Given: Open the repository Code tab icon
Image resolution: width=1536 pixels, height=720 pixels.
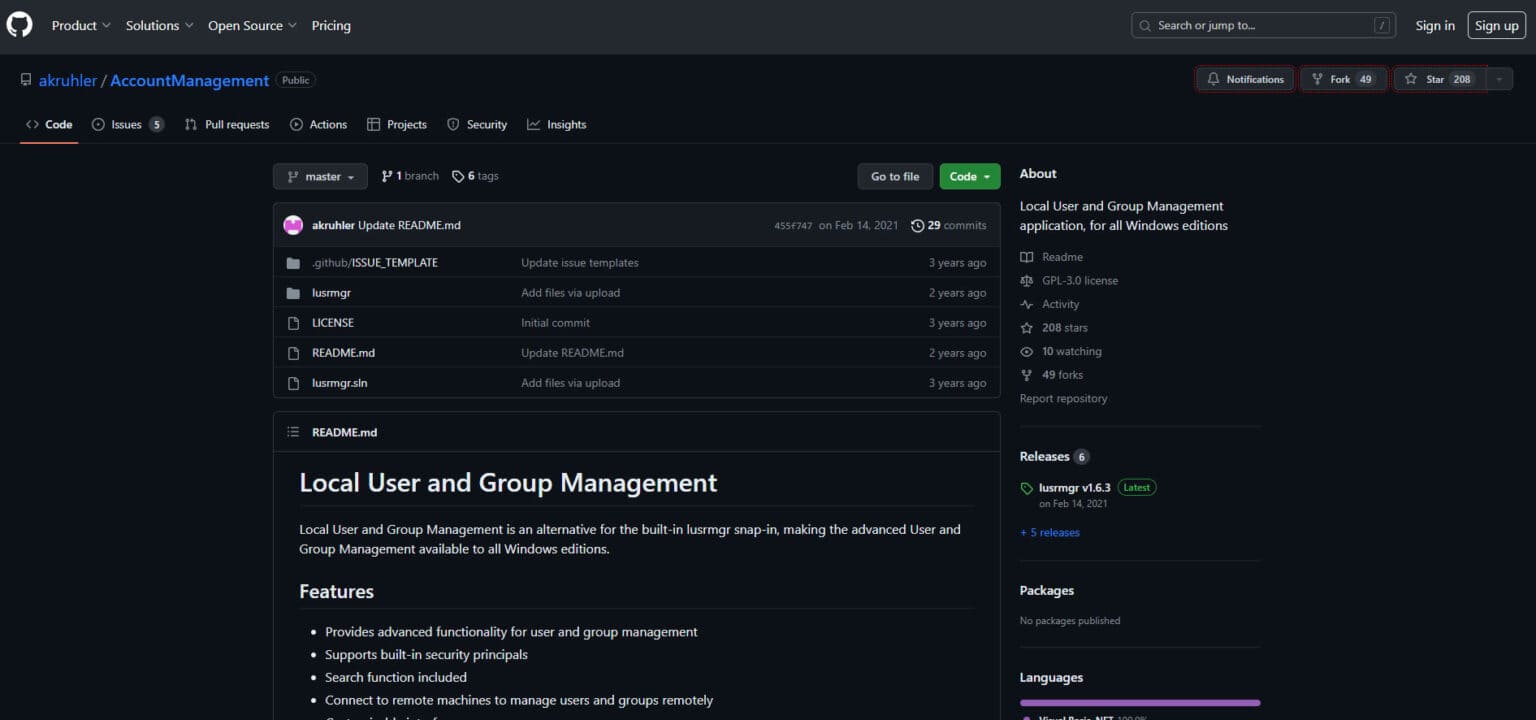Looking at the screenshot, I should click(x=34, y=124).
